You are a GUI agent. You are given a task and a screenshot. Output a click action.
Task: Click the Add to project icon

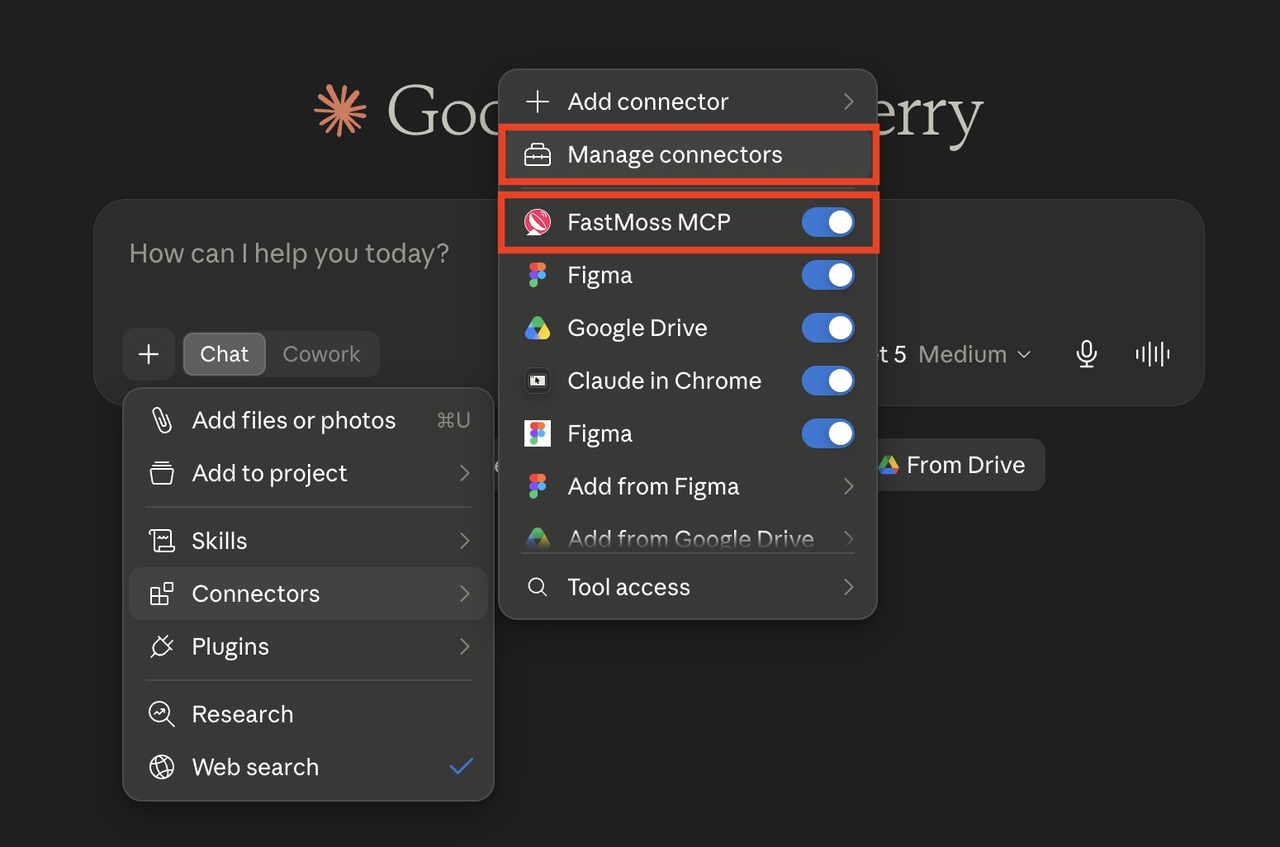(x=161, y=473)
